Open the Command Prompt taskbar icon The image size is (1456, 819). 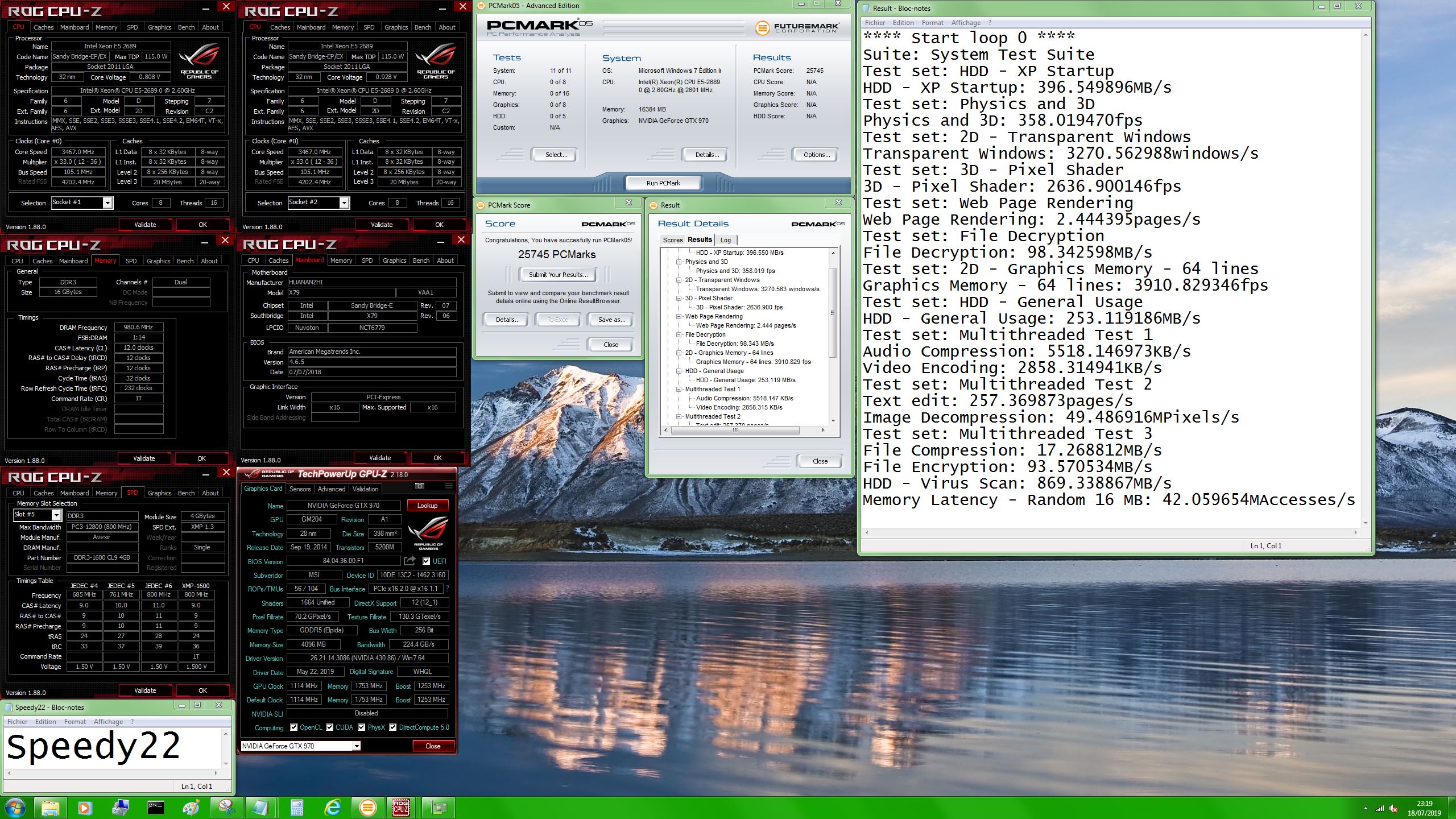tap(155, 808)
